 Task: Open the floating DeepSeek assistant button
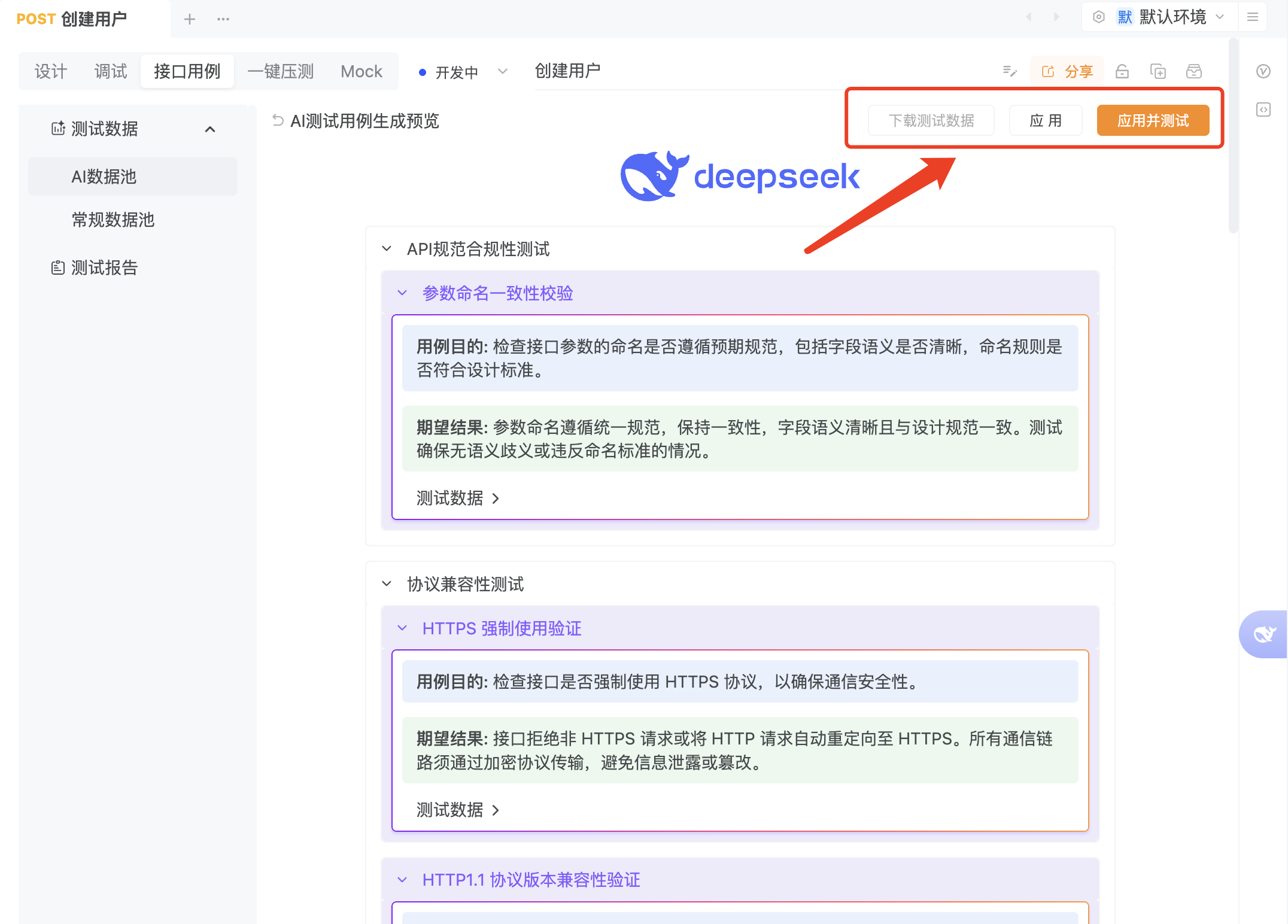point(1264,634)
